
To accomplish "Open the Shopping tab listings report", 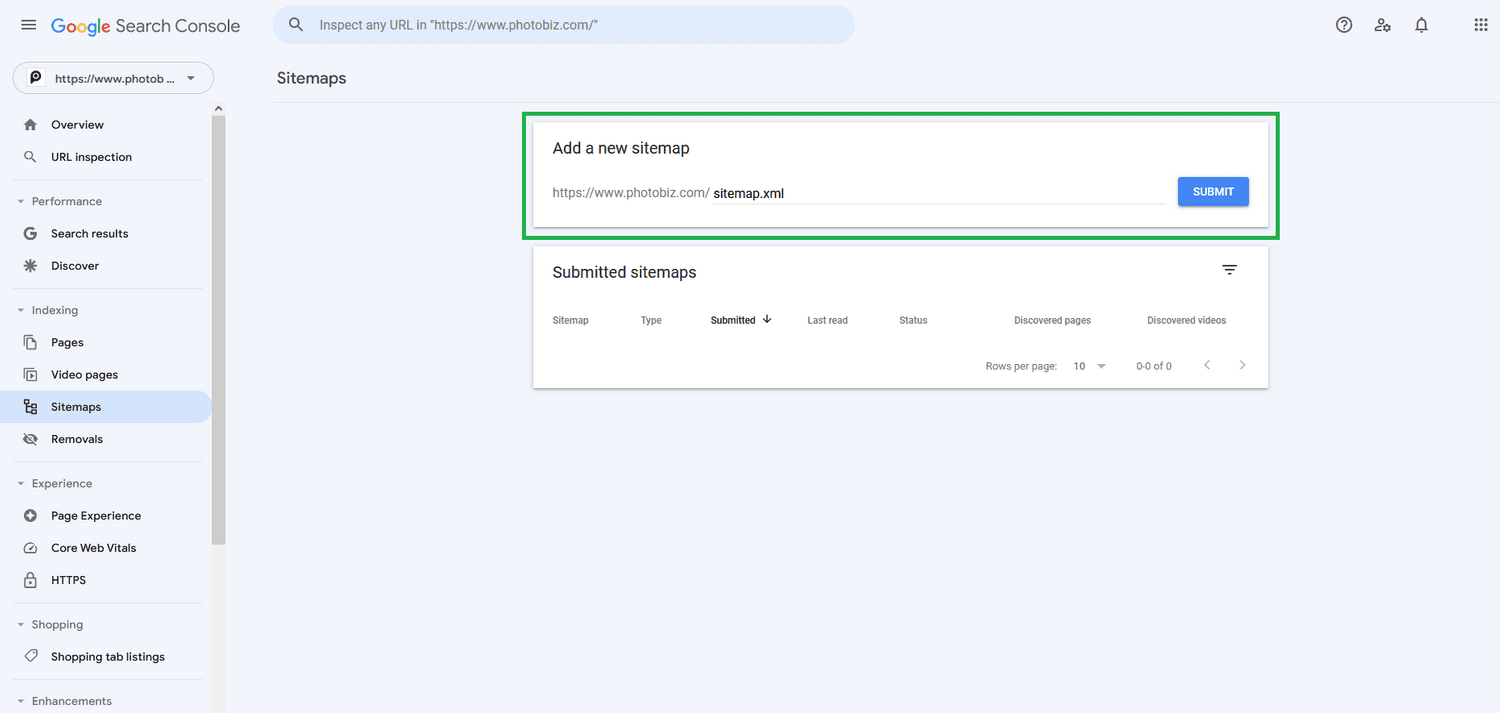I will pyautogui.click(x=107, y=656).
